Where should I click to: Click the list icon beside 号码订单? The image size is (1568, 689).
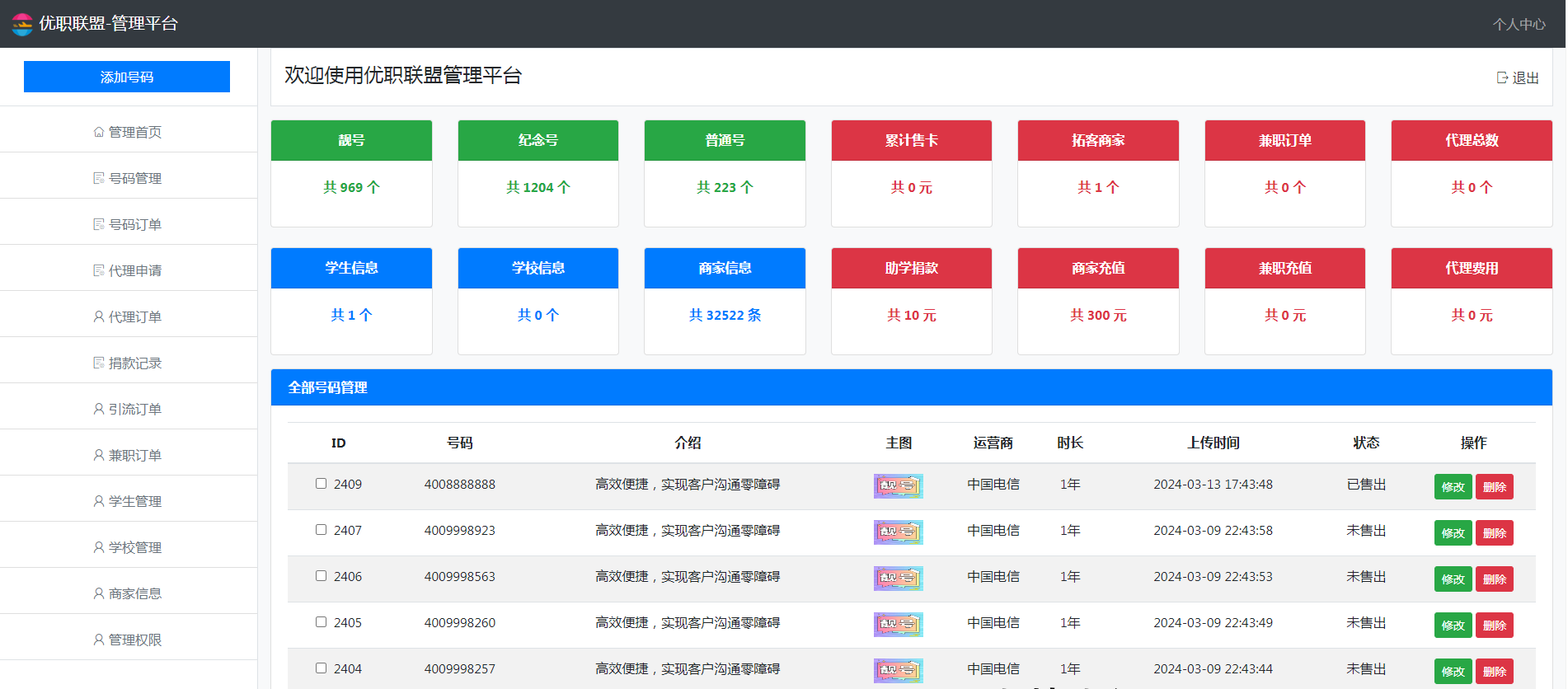pyautogui.click(x=99, y=224)
